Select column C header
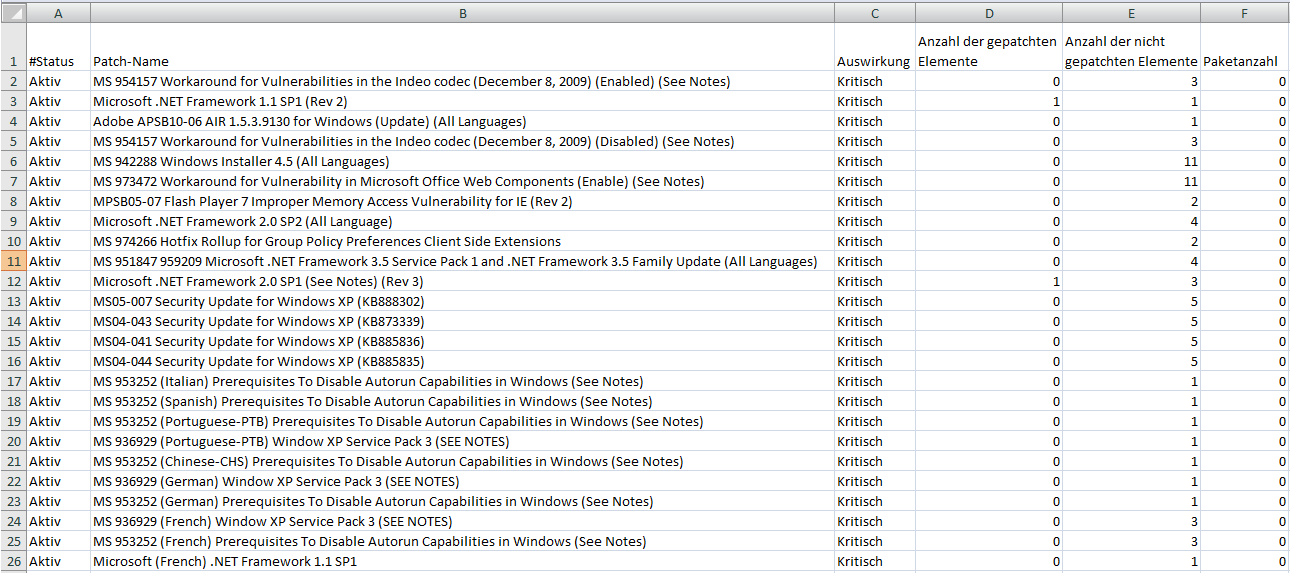This screenshot has width=1290, height=573. tap(875, 13)
